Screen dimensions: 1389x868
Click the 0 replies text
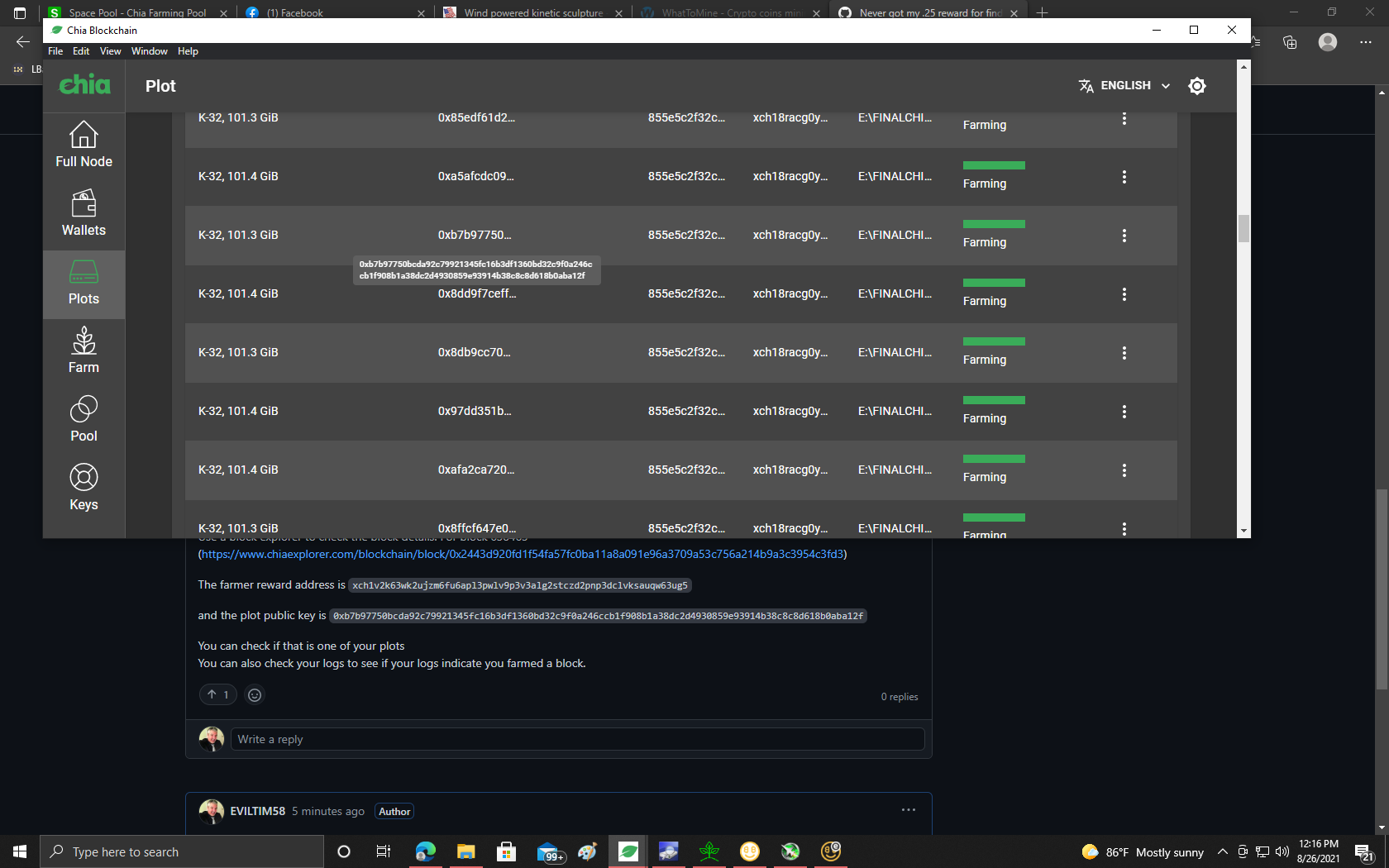point(900,697)
